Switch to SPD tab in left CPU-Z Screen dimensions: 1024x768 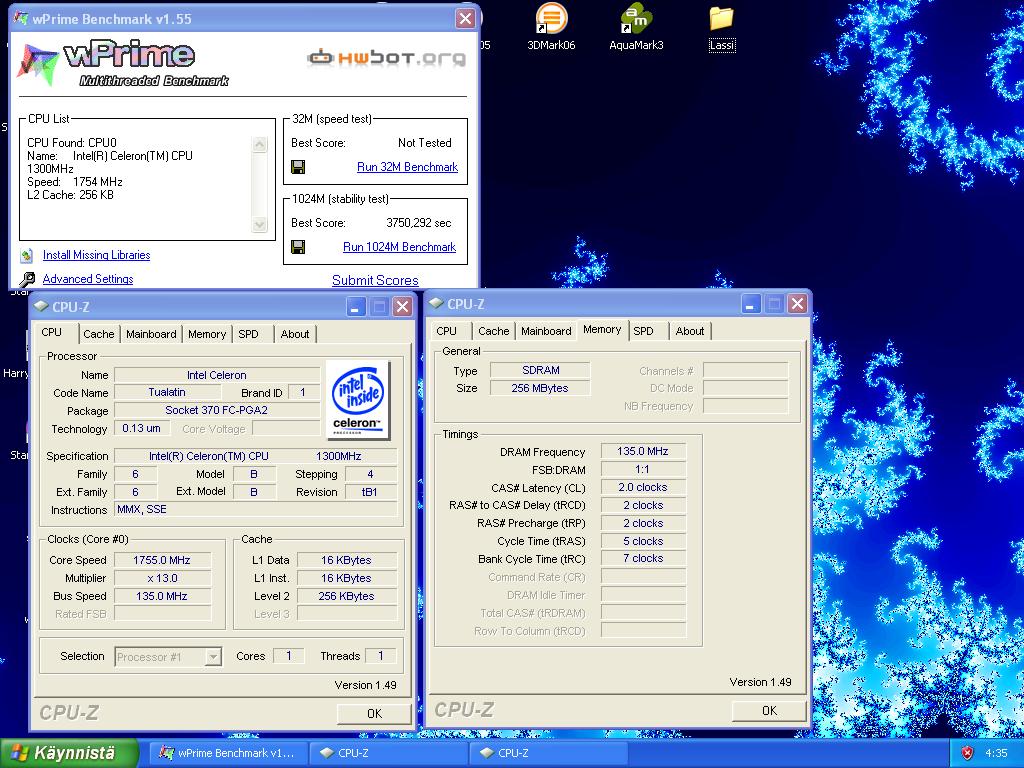248,334
